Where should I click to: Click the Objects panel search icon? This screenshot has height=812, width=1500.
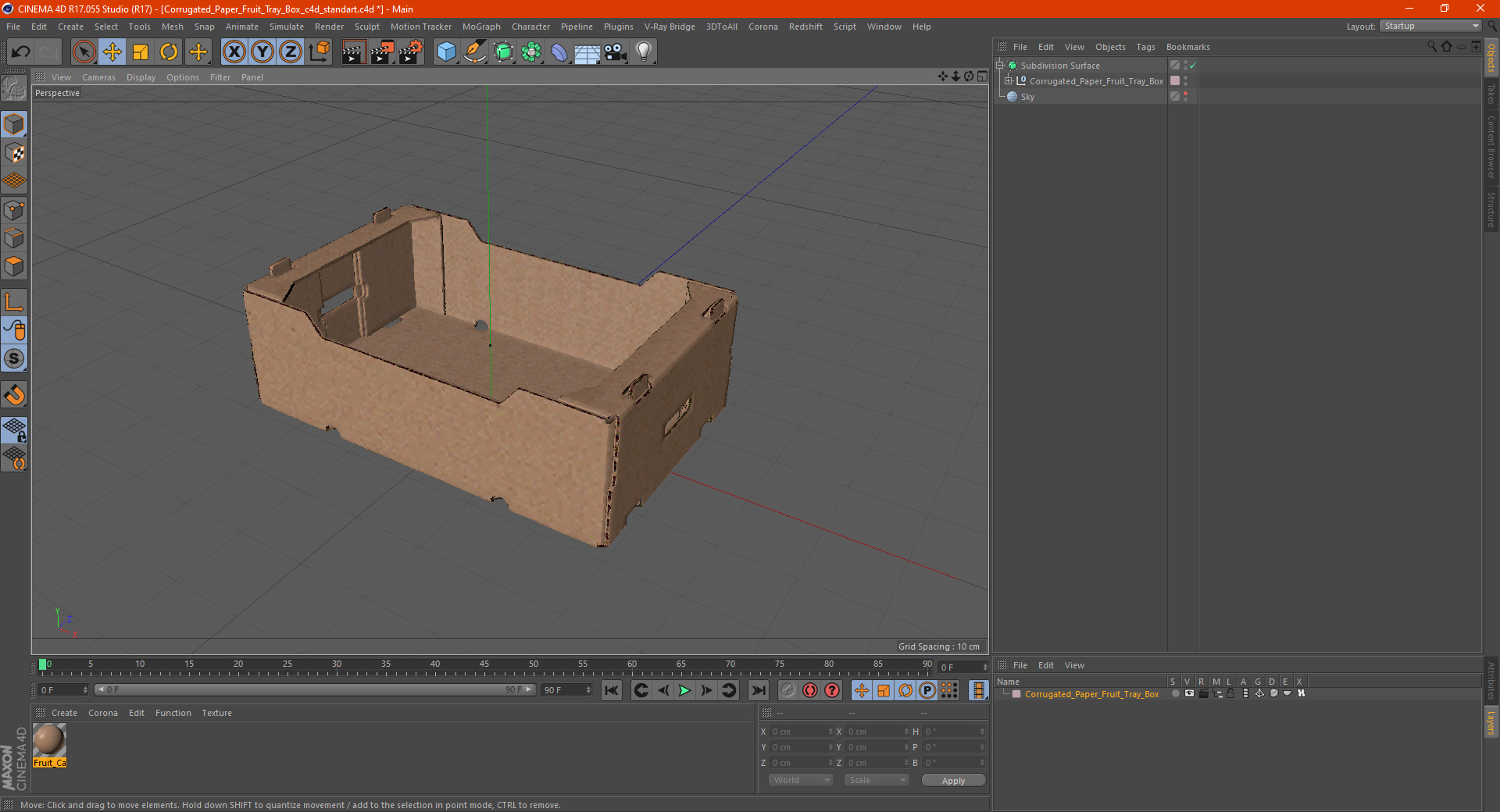click(1432, 47)
